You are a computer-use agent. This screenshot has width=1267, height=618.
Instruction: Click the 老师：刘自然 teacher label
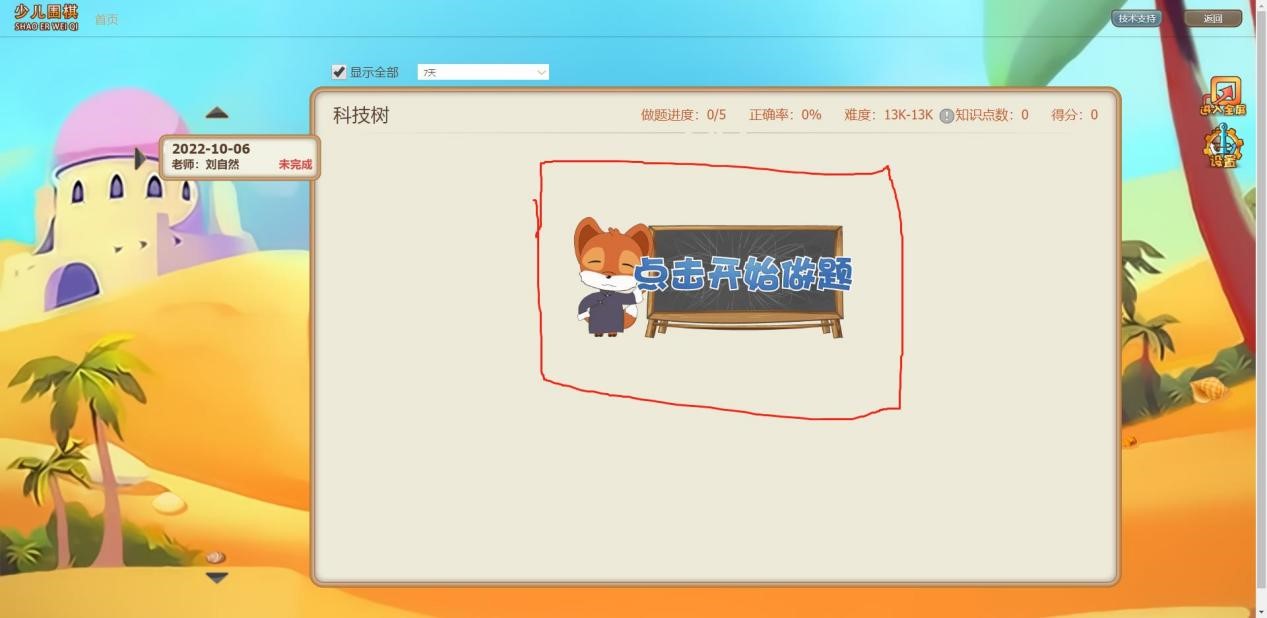point(205,165)
